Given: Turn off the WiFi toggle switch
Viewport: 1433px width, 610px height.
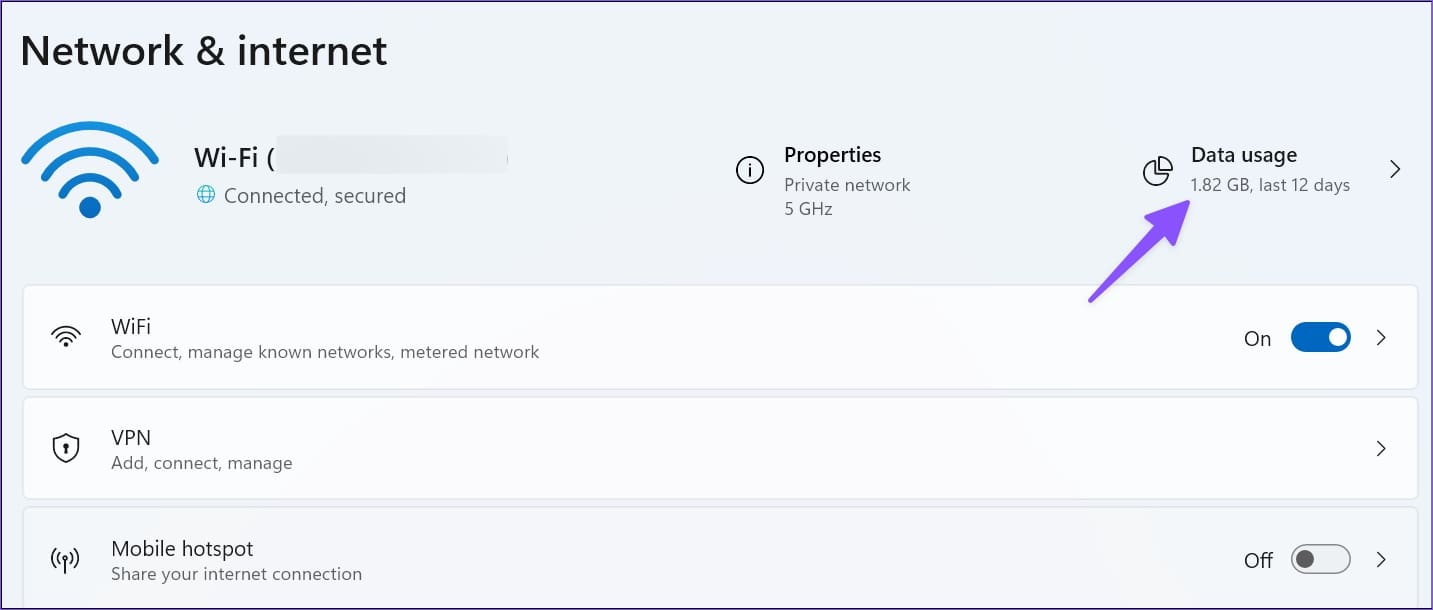Looking at the screenshot, I should pos(1320,338).
